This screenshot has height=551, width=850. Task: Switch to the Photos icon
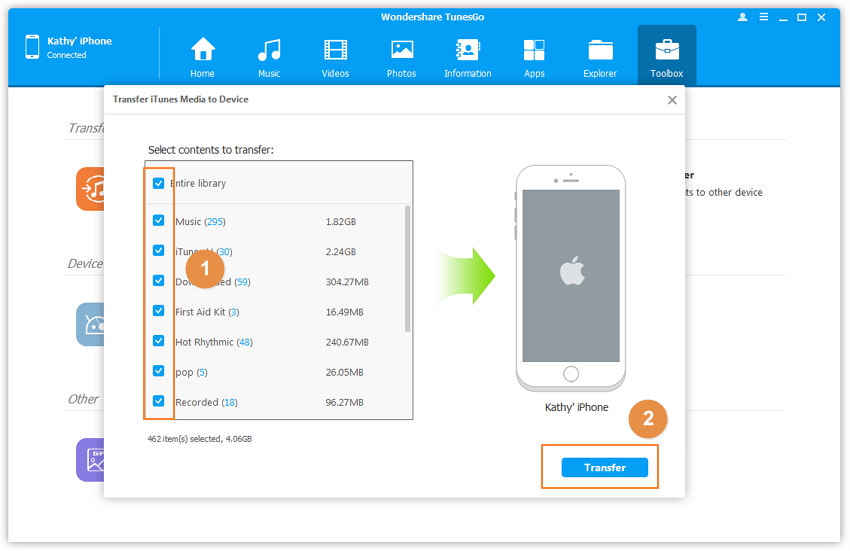coord(402,50)
